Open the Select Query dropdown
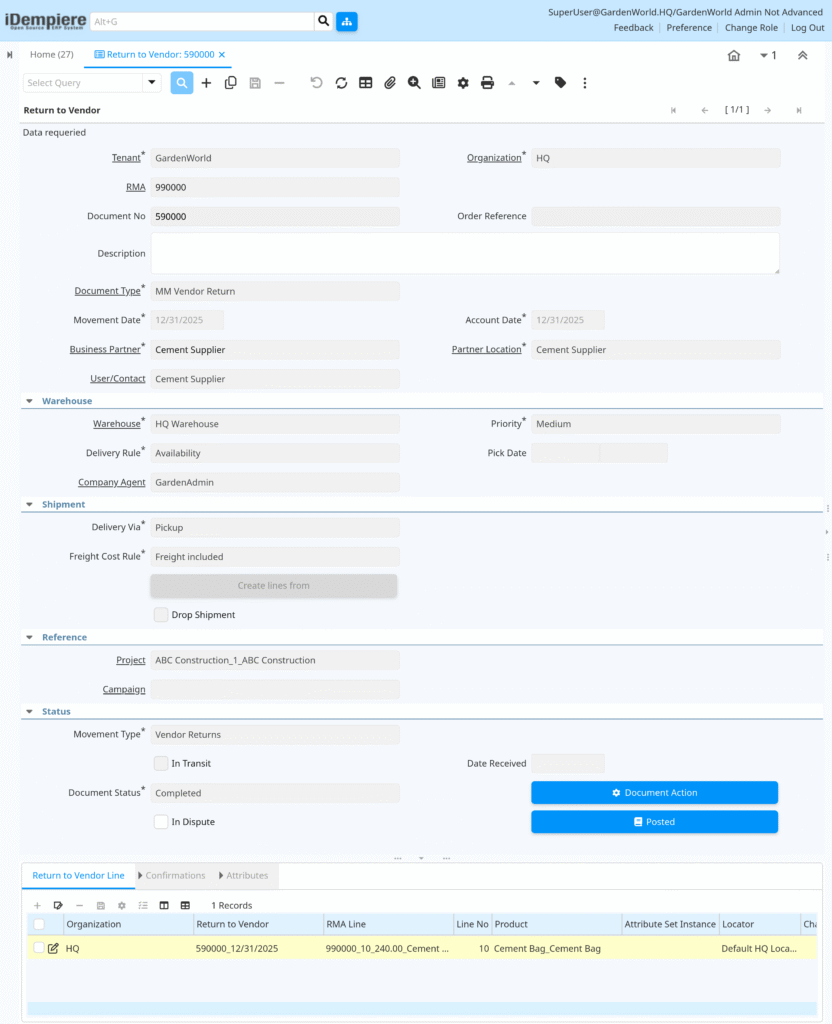Screen dimensions: 832x1024 pyautogui.click(x=153, y=83)
